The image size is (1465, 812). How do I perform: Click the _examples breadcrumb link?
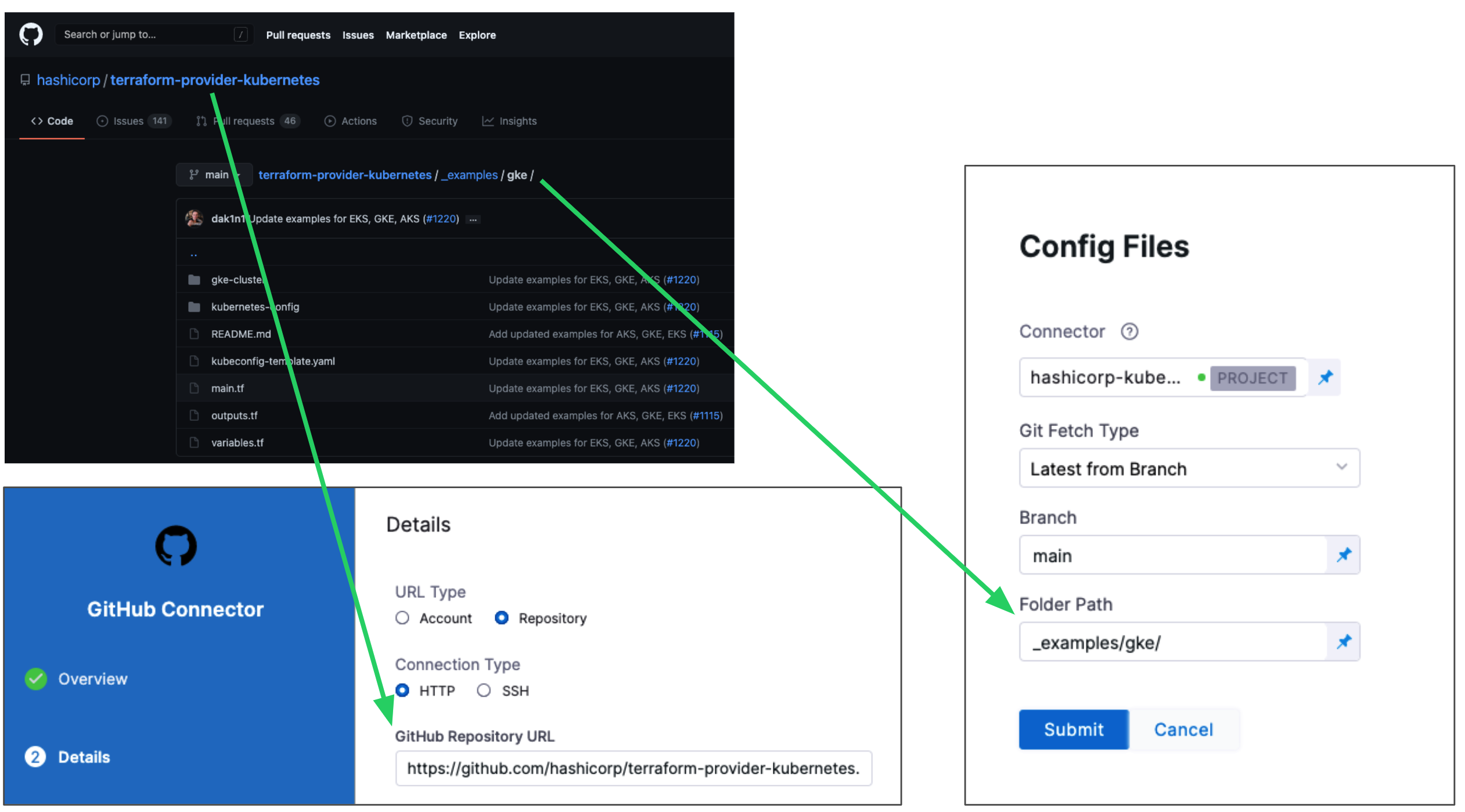[x=469, y=175]
